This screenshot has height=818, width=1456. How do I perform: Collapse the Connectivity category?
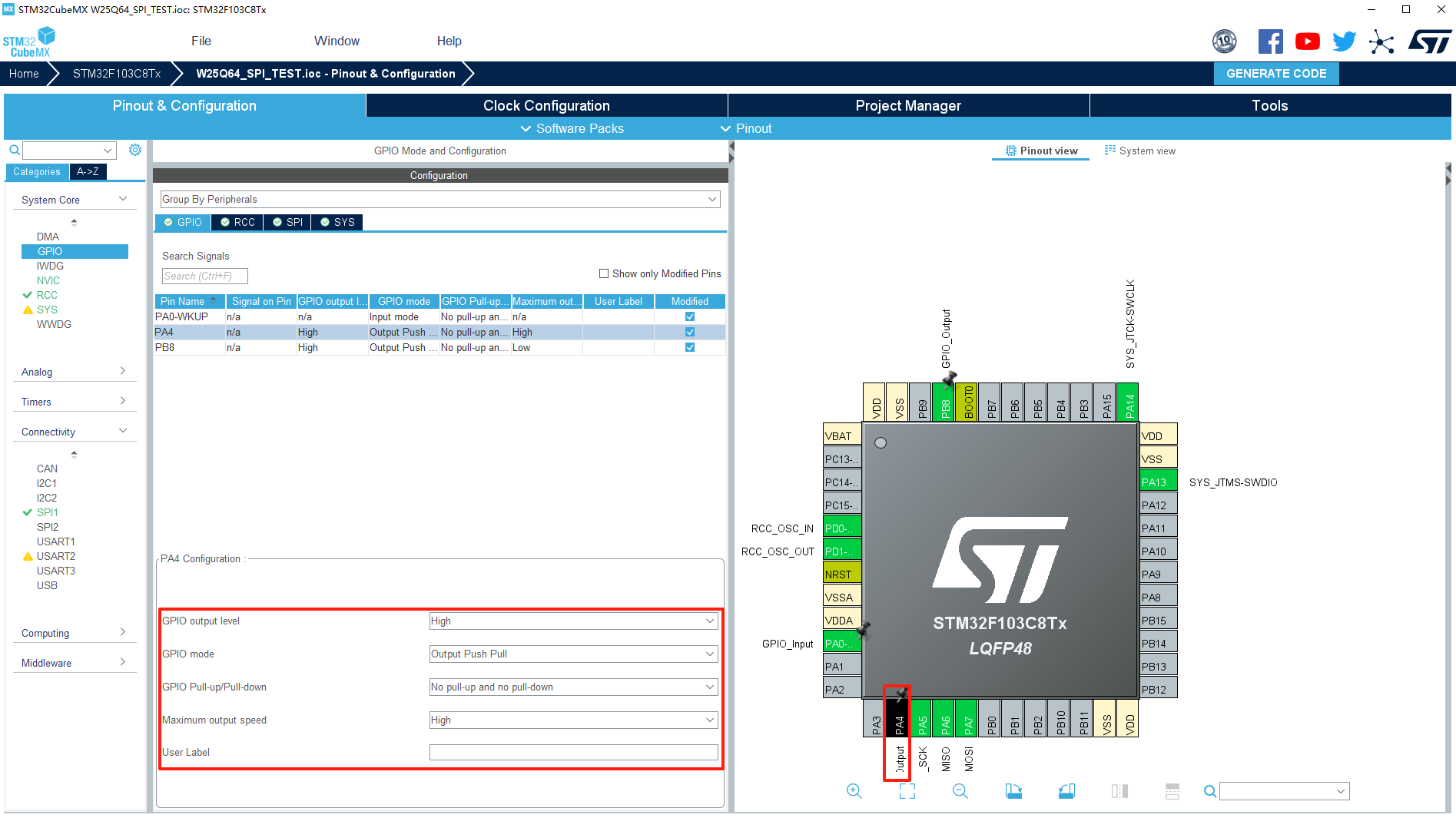pos(75,432)
